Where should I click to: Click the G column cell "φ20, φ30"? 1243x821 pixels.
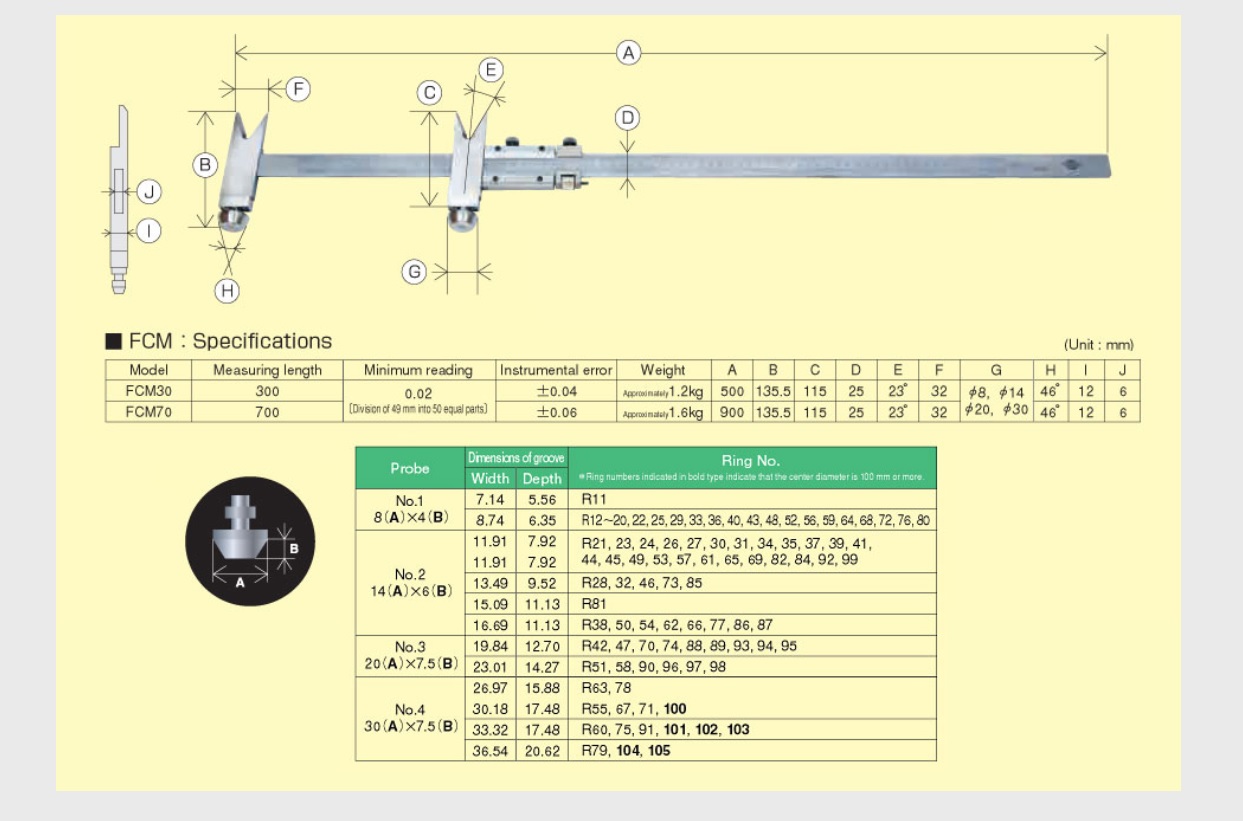click(x=996, y=409)
